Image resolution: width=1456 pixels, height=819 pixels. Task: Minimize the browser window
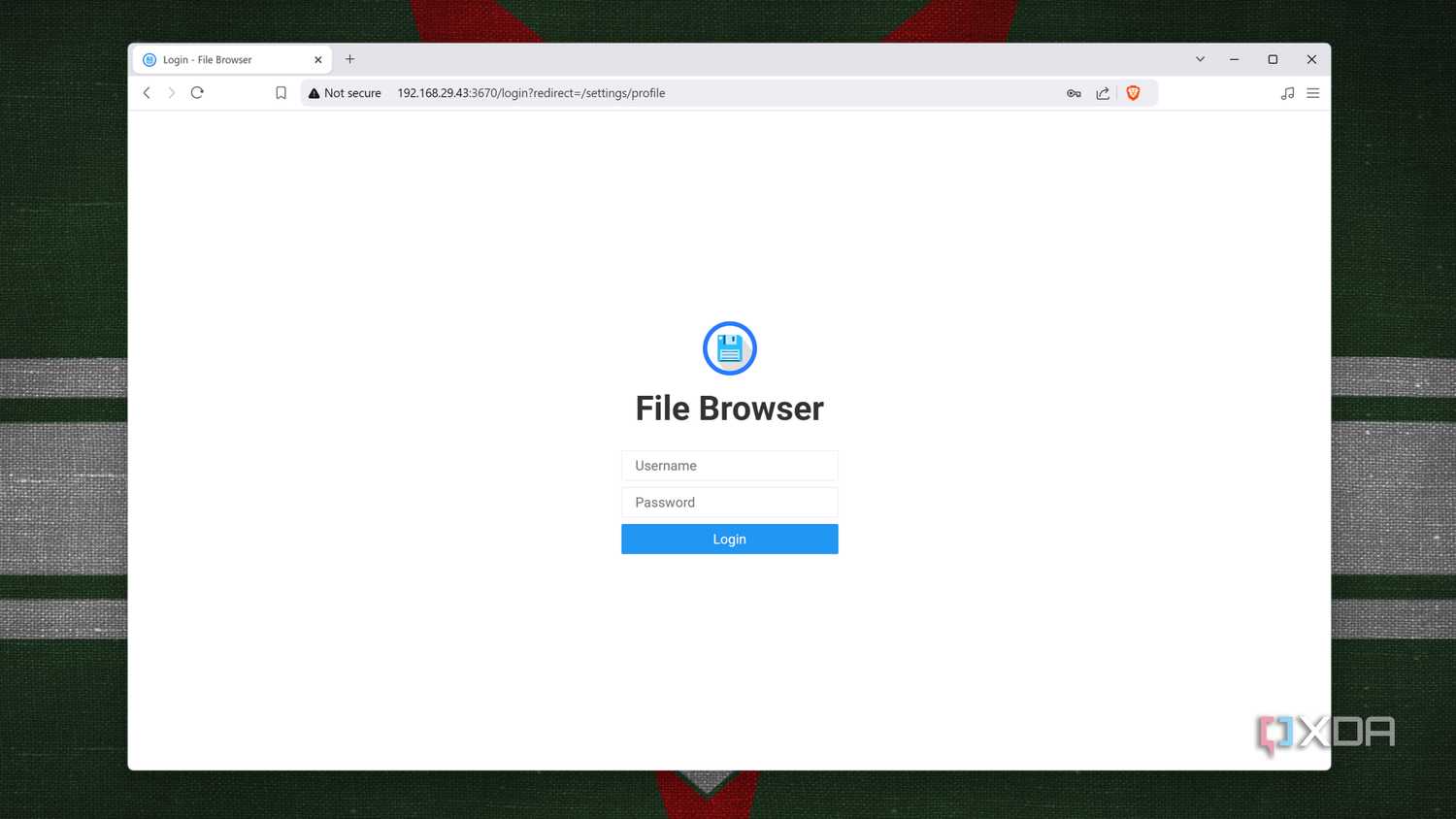(1235, 59)
